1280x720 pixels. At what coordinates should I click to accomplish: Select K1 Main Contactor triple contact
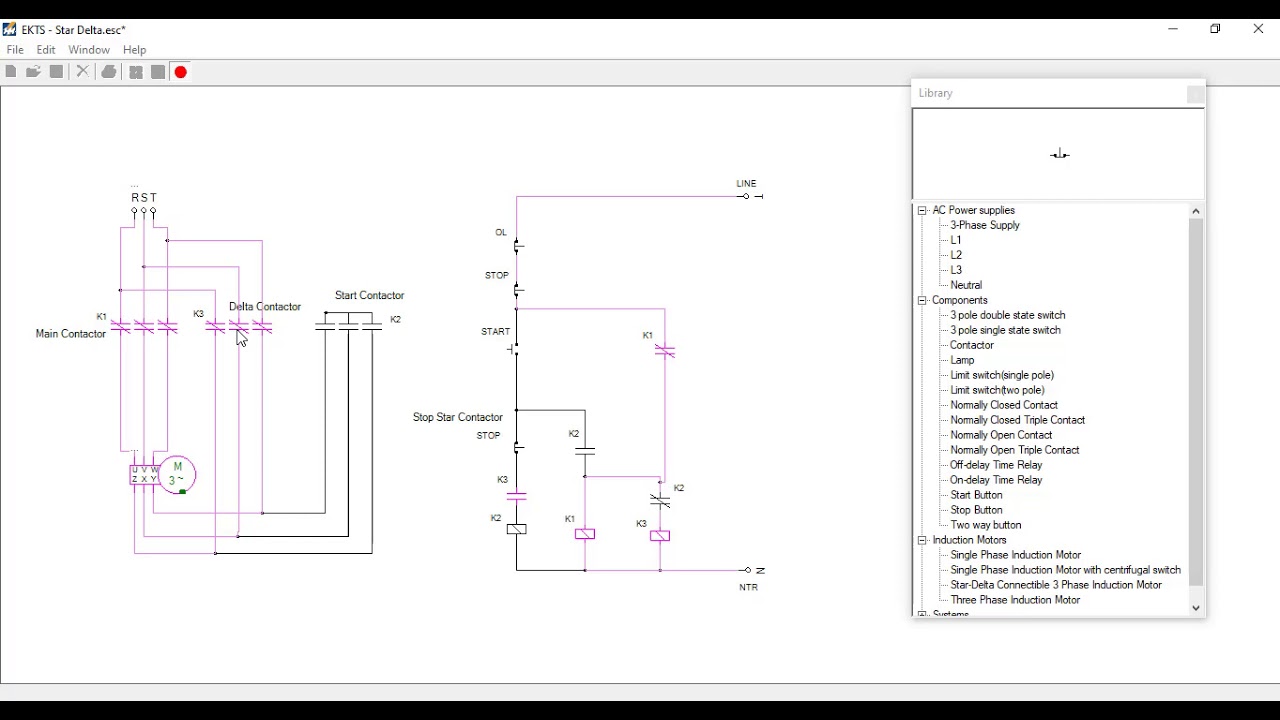(x=144, y=326)
